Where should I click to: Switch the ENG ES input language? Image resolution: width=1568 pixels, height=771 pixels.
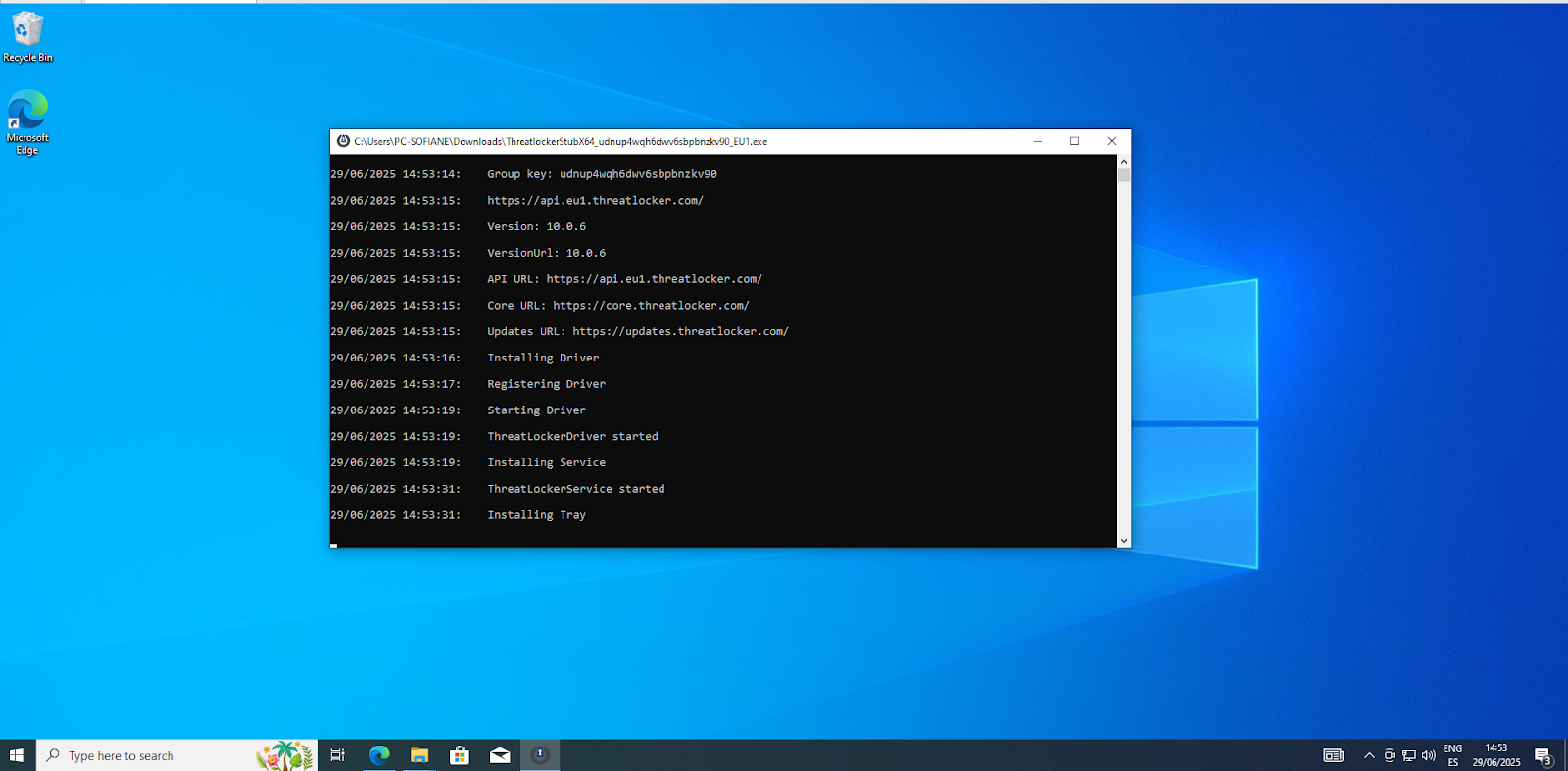[x=1453, y=755]
